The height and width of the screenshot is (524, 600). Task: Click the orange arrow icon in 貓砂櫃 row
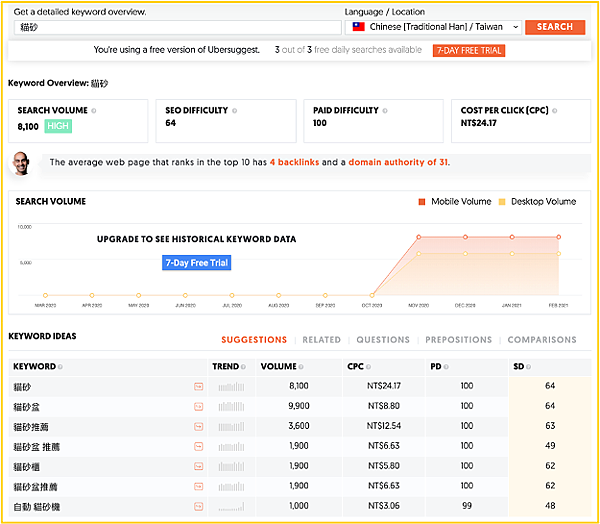[x=198, y=465]
